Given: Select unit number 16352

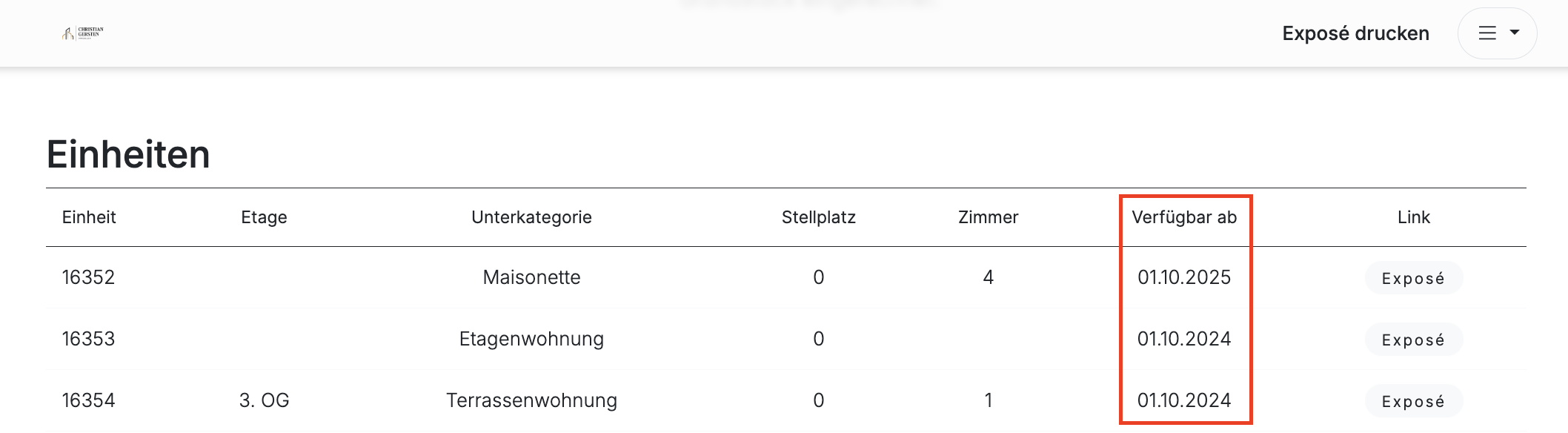Looking at the screenshot, I should 88,277.
